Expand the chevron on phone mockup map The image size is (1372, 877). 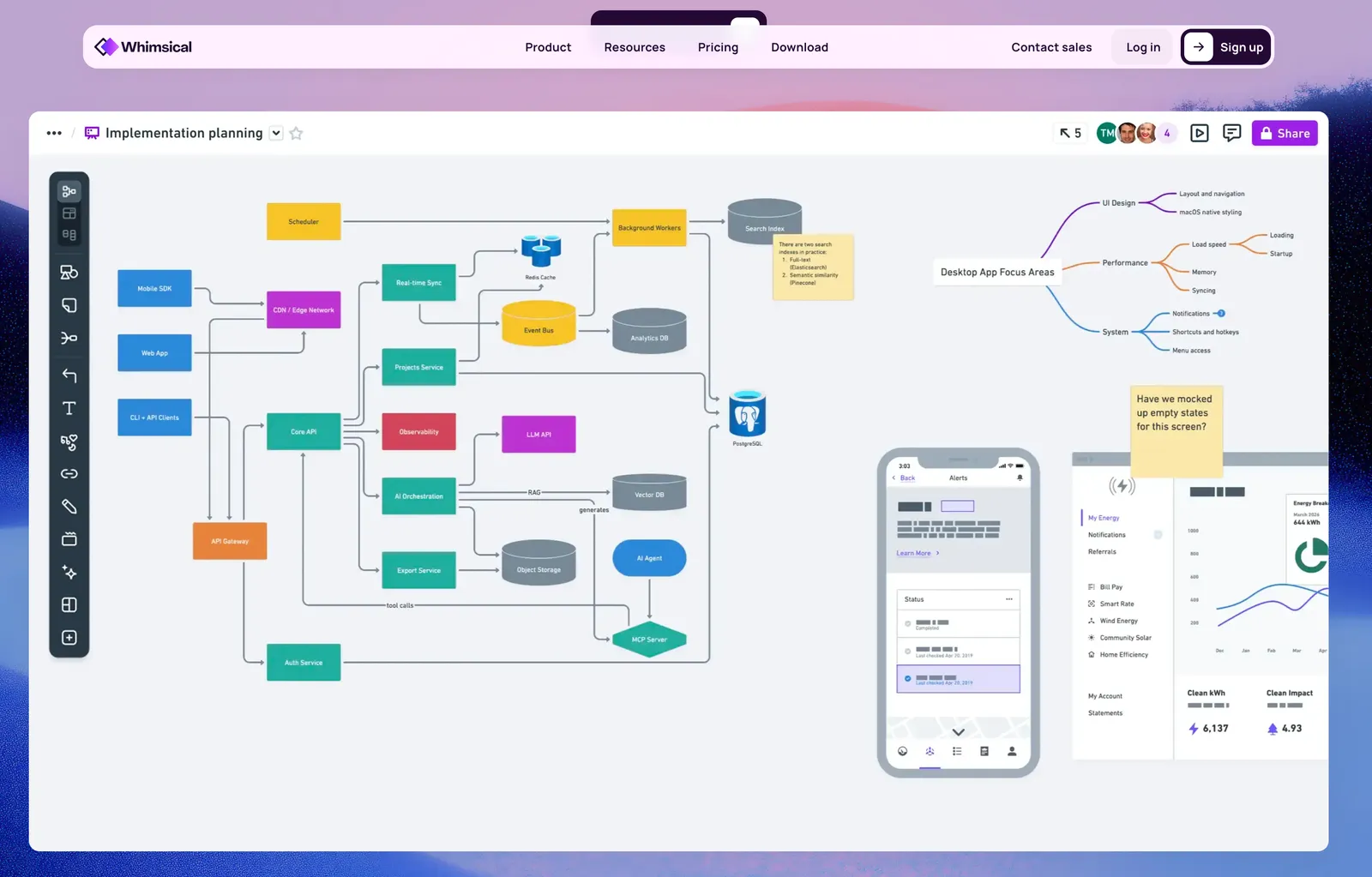tap(959, 731)
